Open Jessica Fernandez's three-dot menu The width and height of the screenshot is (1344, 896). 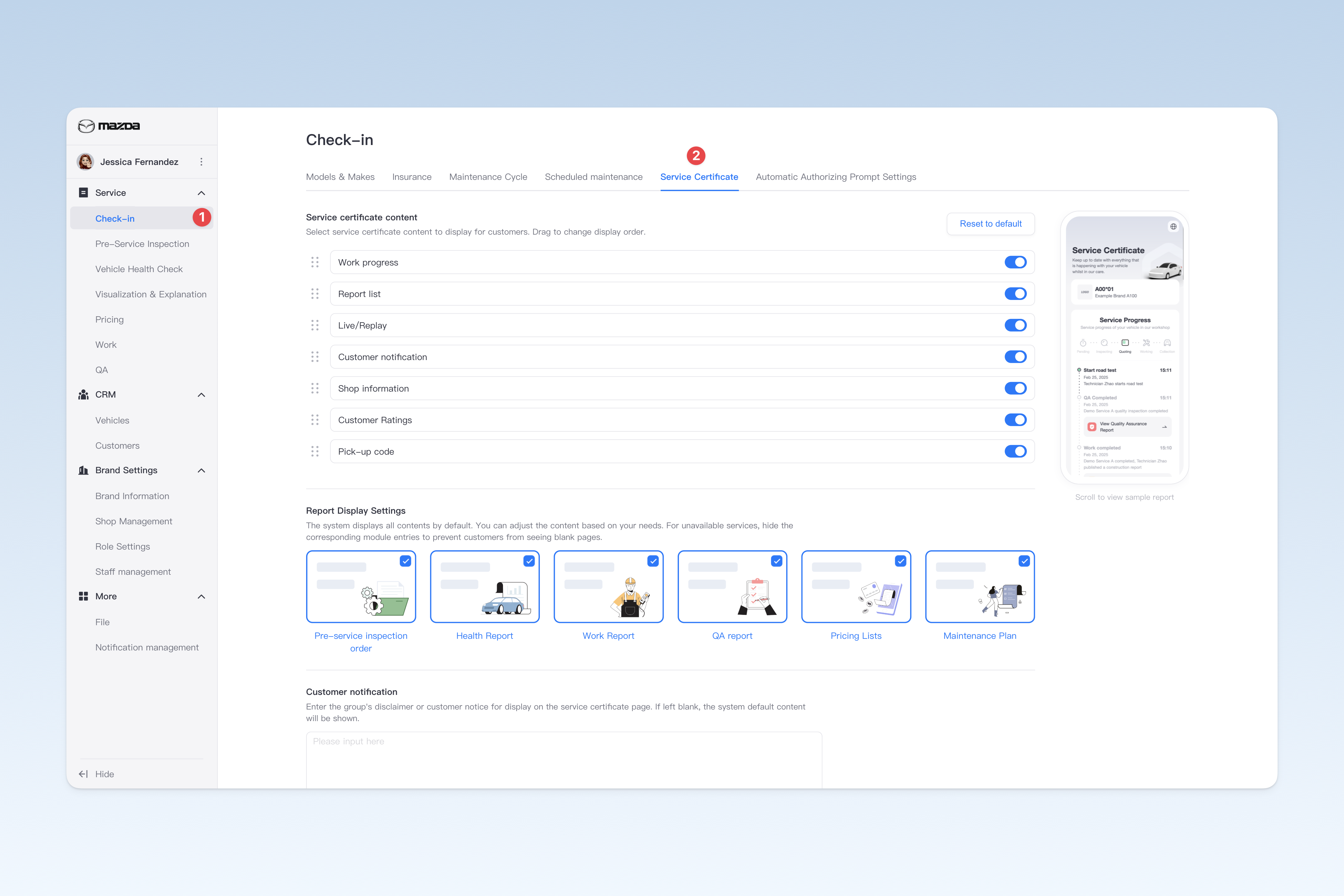201,162
